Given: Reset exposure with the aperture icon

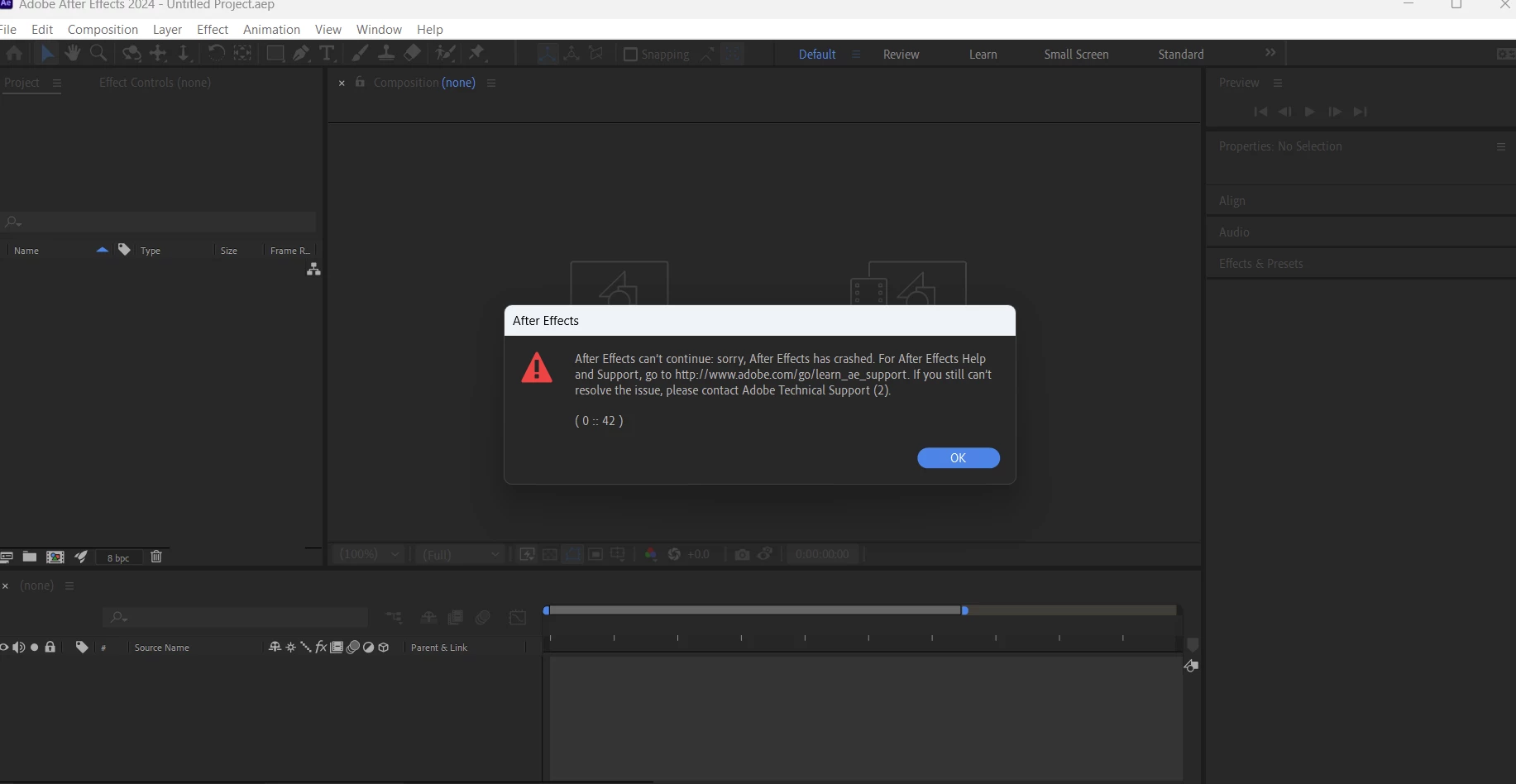Looking at the screenshot, I should coord(674,554).
